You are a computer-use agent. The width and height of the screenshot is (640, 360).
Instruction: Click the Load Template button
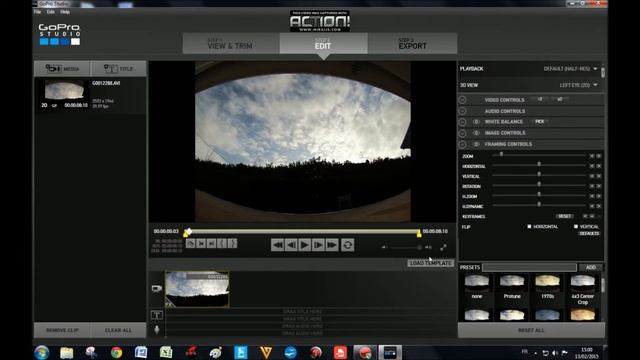click(431, 263)
